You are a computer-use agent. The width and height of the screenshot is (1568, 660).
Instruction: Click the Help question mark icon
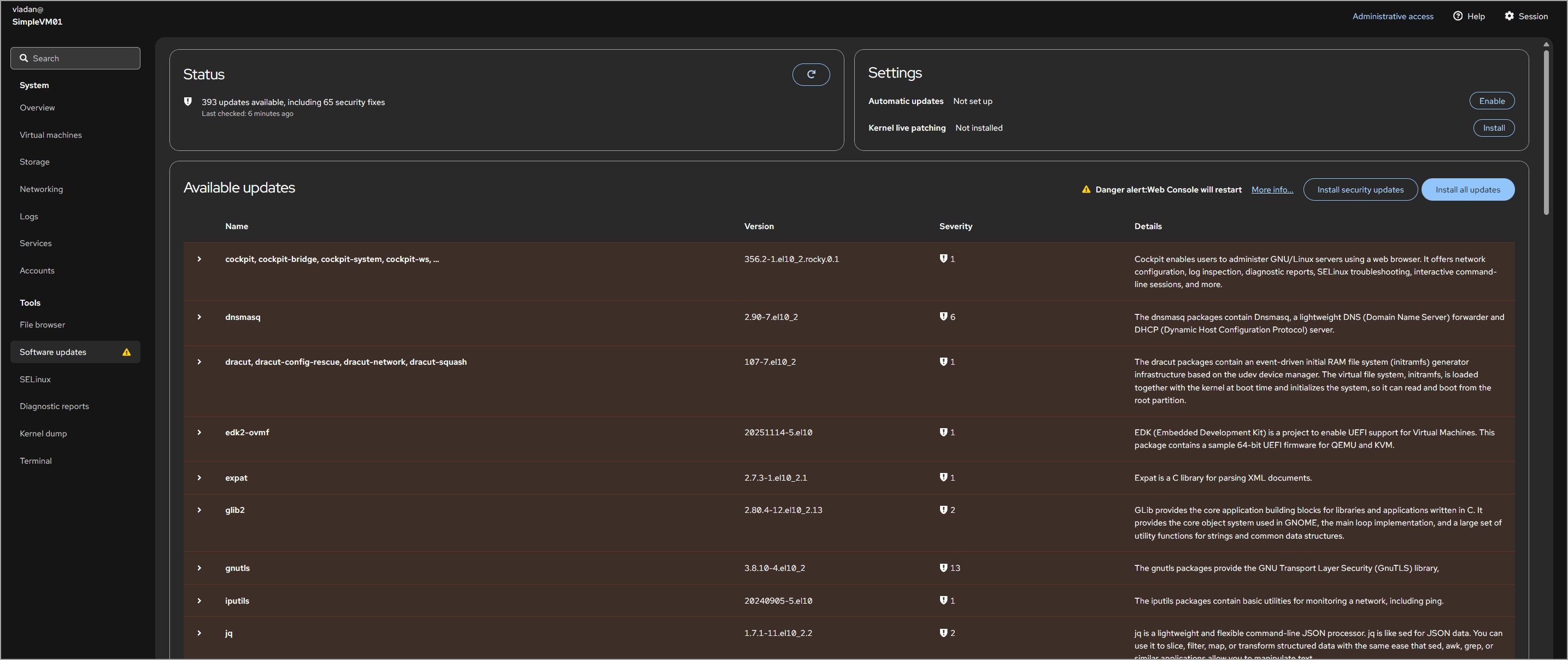(x=1458, y=16)
